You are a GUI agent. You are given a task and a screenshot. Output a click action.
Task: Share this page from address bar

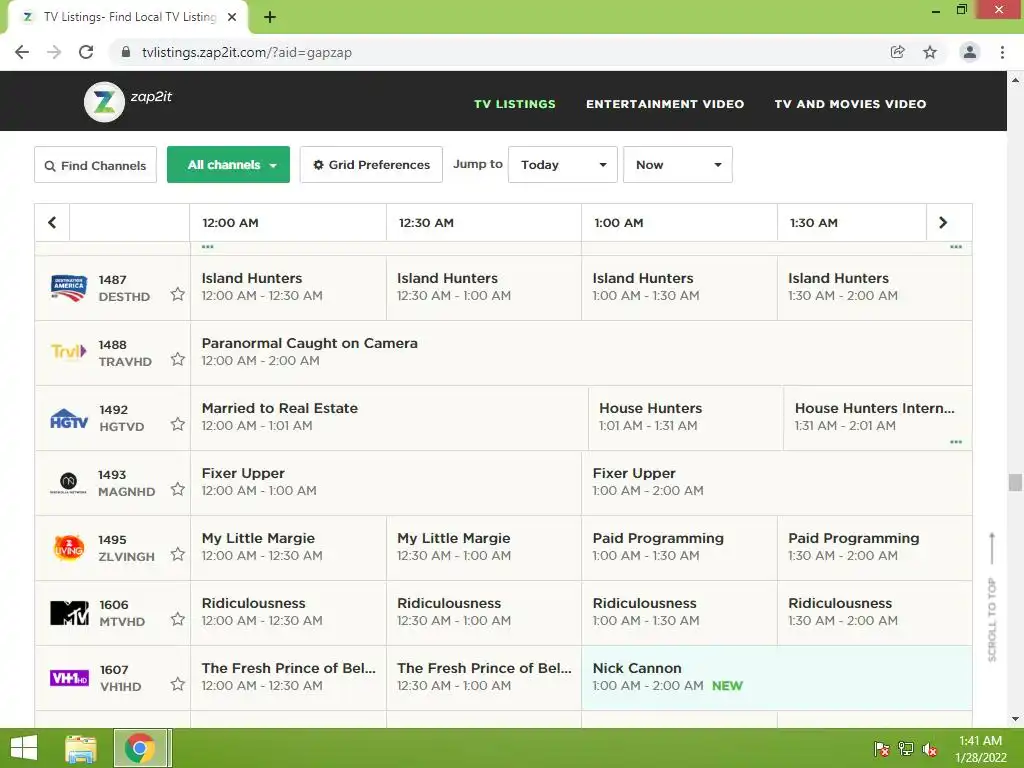pos(898,52)
